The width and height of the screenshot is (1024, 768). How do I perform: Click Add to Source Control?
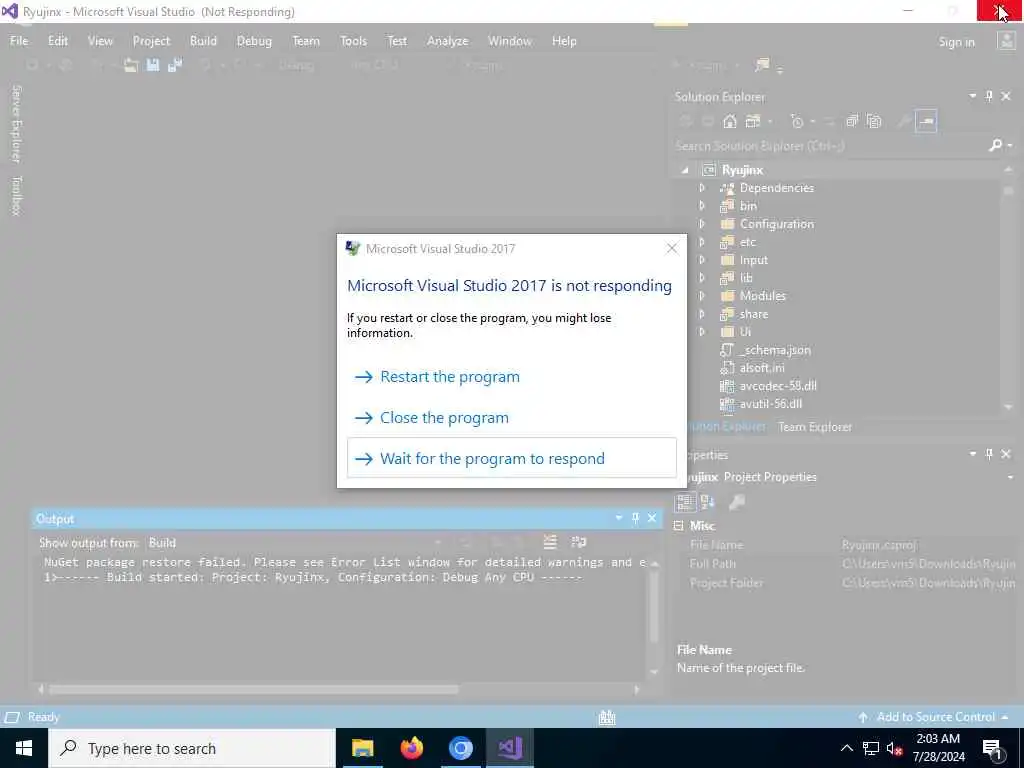click(933, 717)
